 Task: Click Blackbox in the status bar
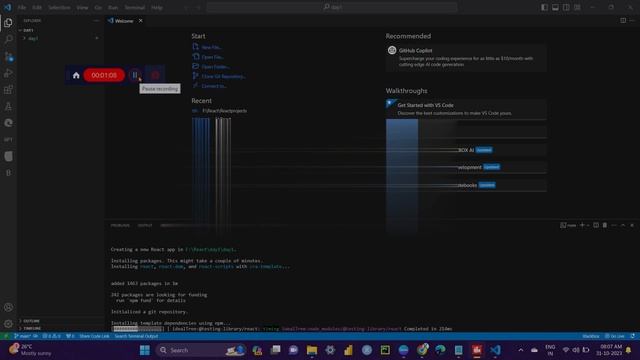point(591,336)
